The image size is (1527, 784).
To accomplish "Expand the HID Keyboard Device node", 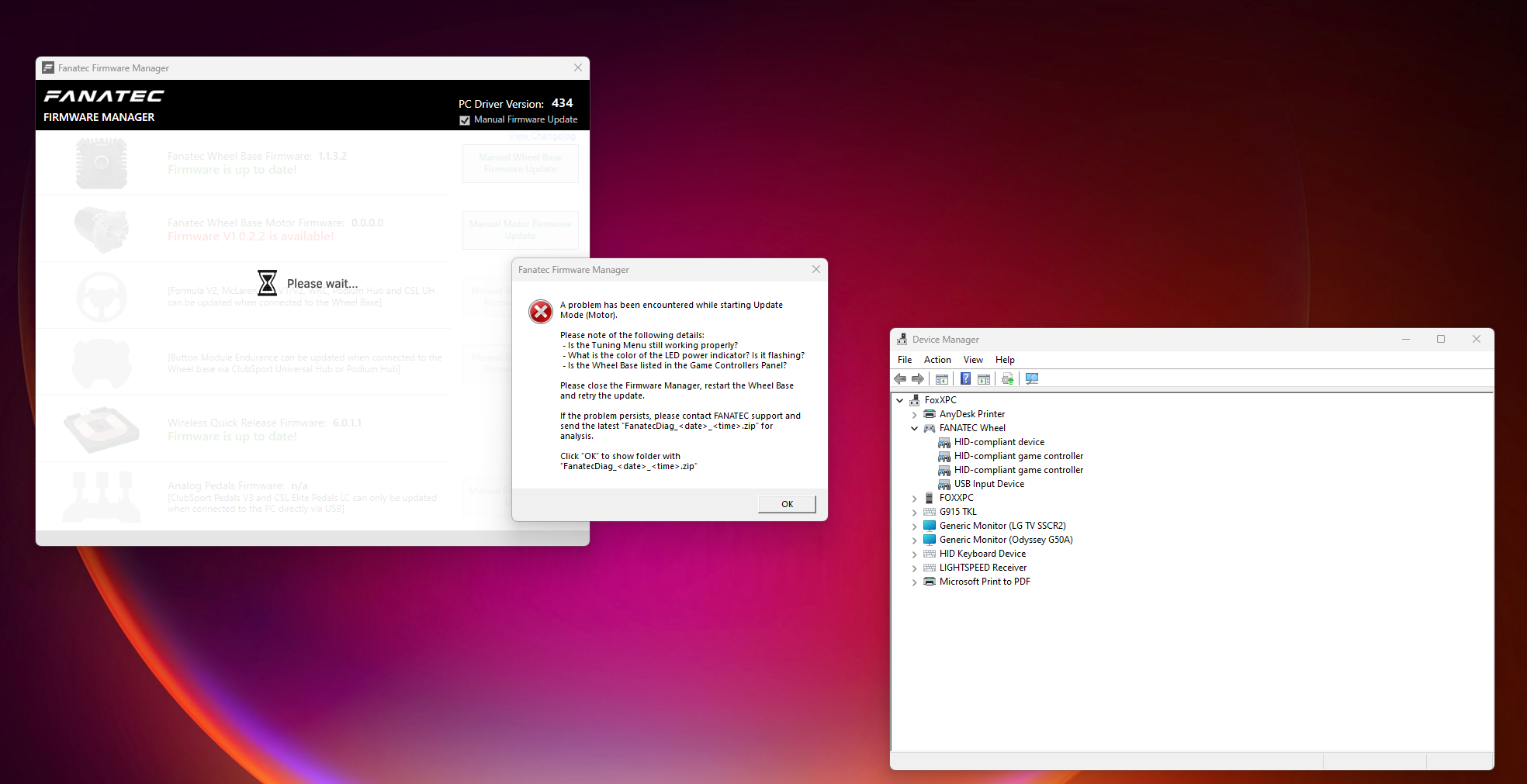I will 915,554.
